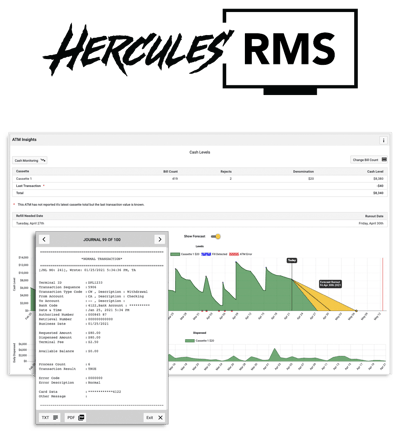The height and width of the screenshot is (432, 400).
Task: Click the Bill Count column header
Action: 170,171
